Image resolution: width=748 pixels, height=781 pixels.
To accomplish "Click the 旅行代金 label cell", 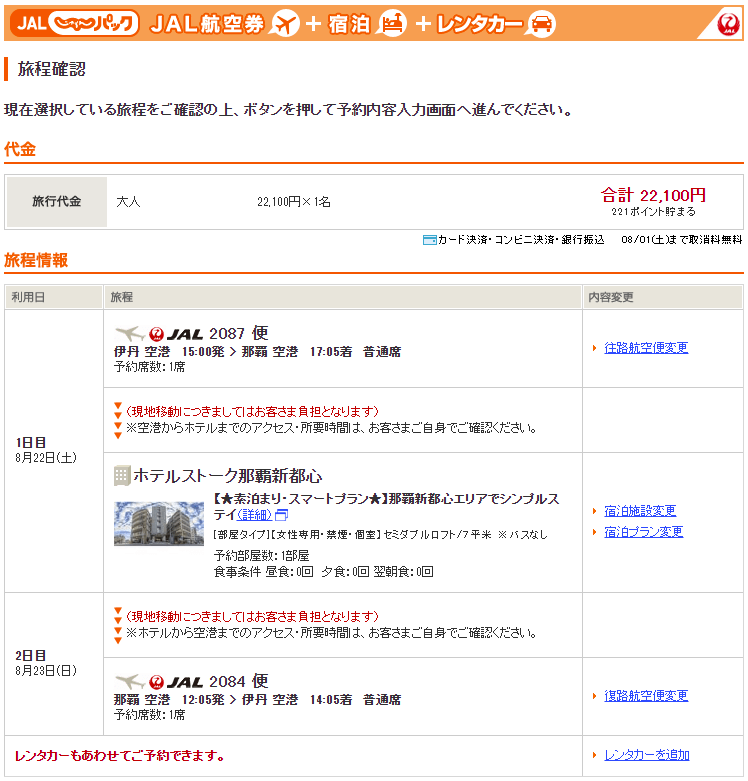I will [x=57, y=202].
